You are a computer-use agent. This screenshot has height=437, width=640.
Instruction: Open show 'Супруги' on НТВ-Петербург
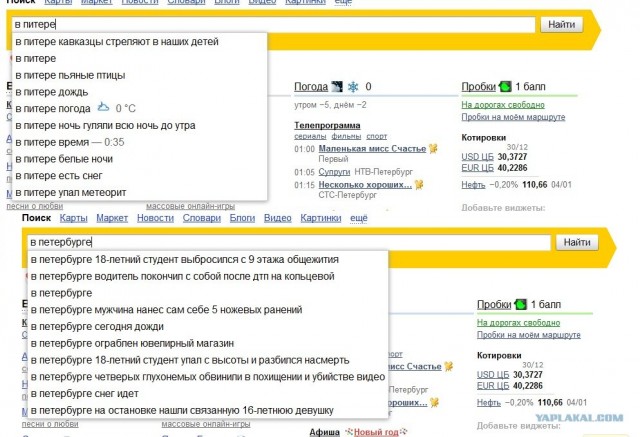[334, 172]
